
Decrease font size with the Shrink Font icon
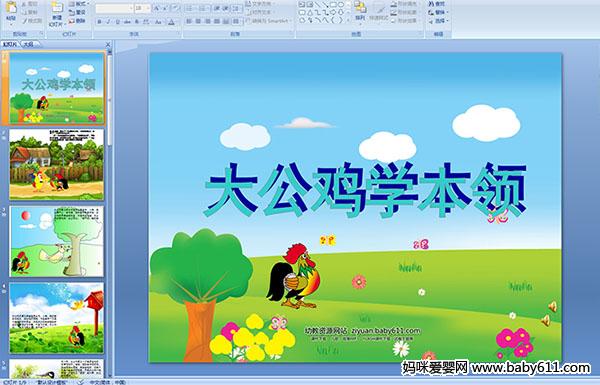[x=166, y=8]
